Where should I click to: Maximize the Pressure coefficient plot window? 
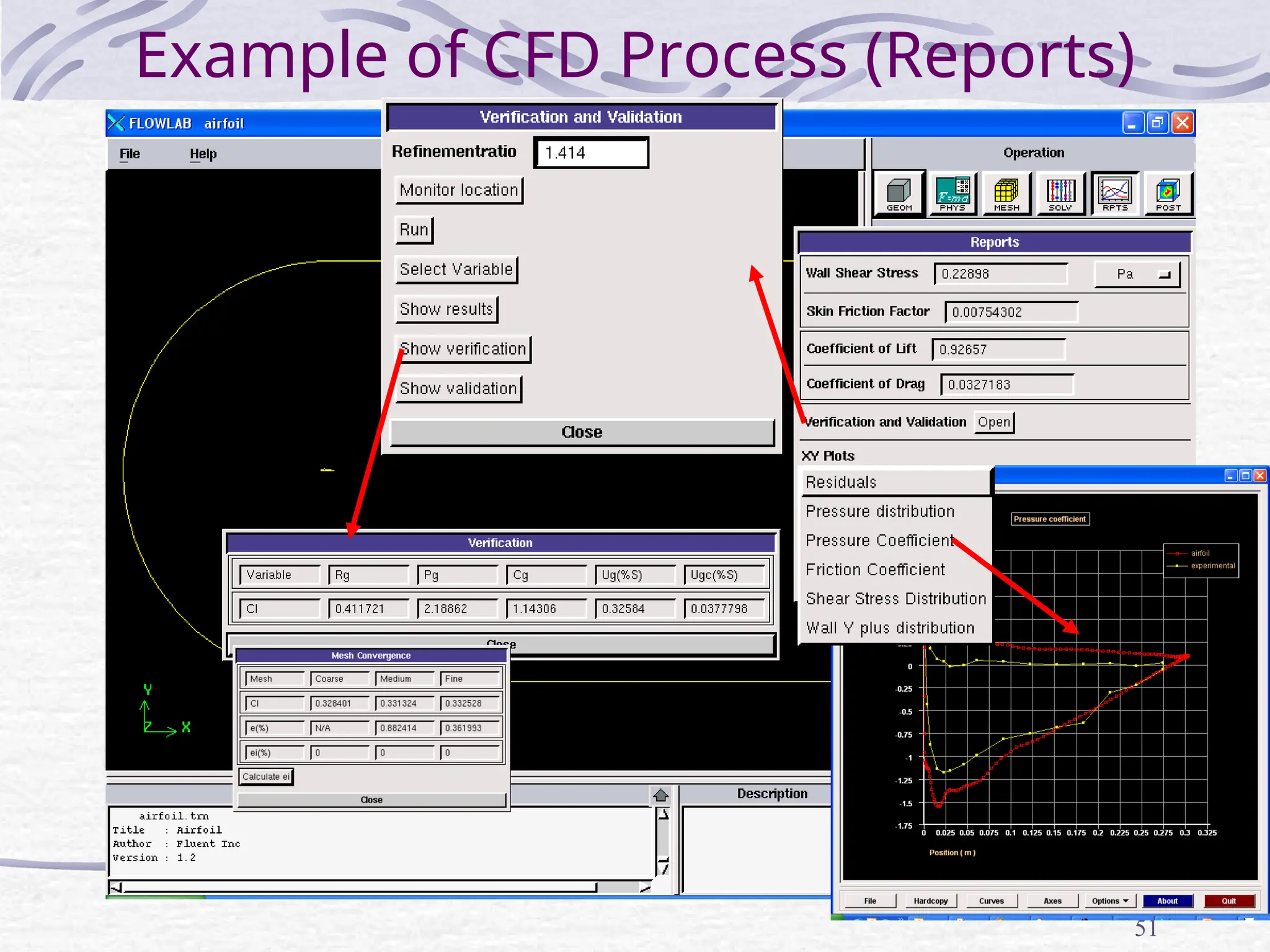pos(1245,475)
